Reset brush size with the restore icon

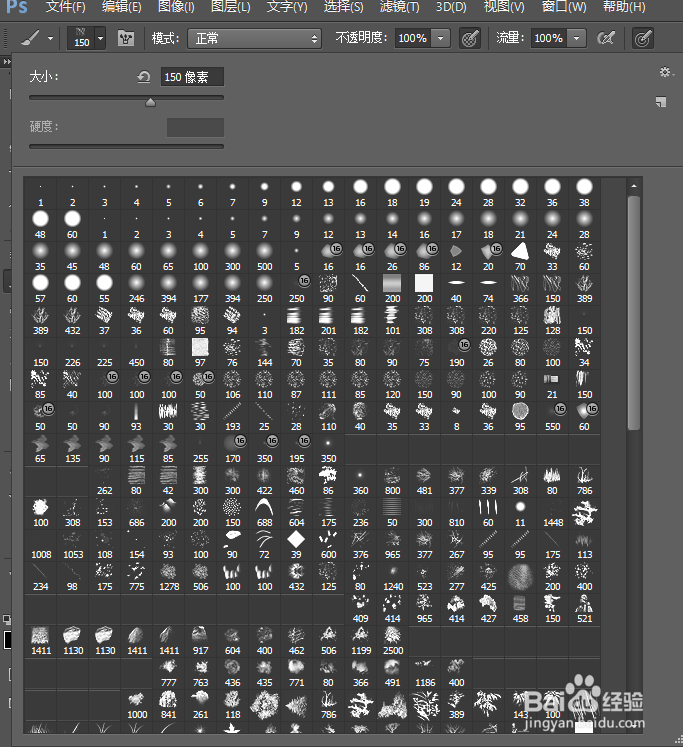coord(143,76)
